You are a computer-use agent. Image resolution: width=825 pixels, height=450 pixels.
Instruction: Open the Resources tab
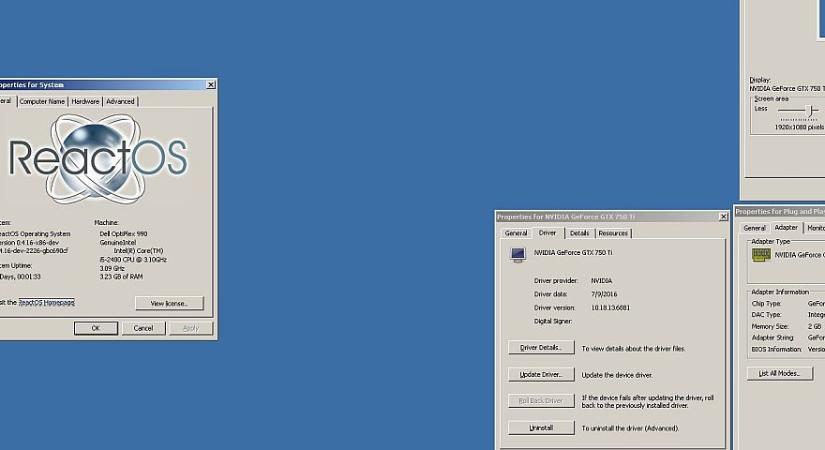click(x=613, y=233)
